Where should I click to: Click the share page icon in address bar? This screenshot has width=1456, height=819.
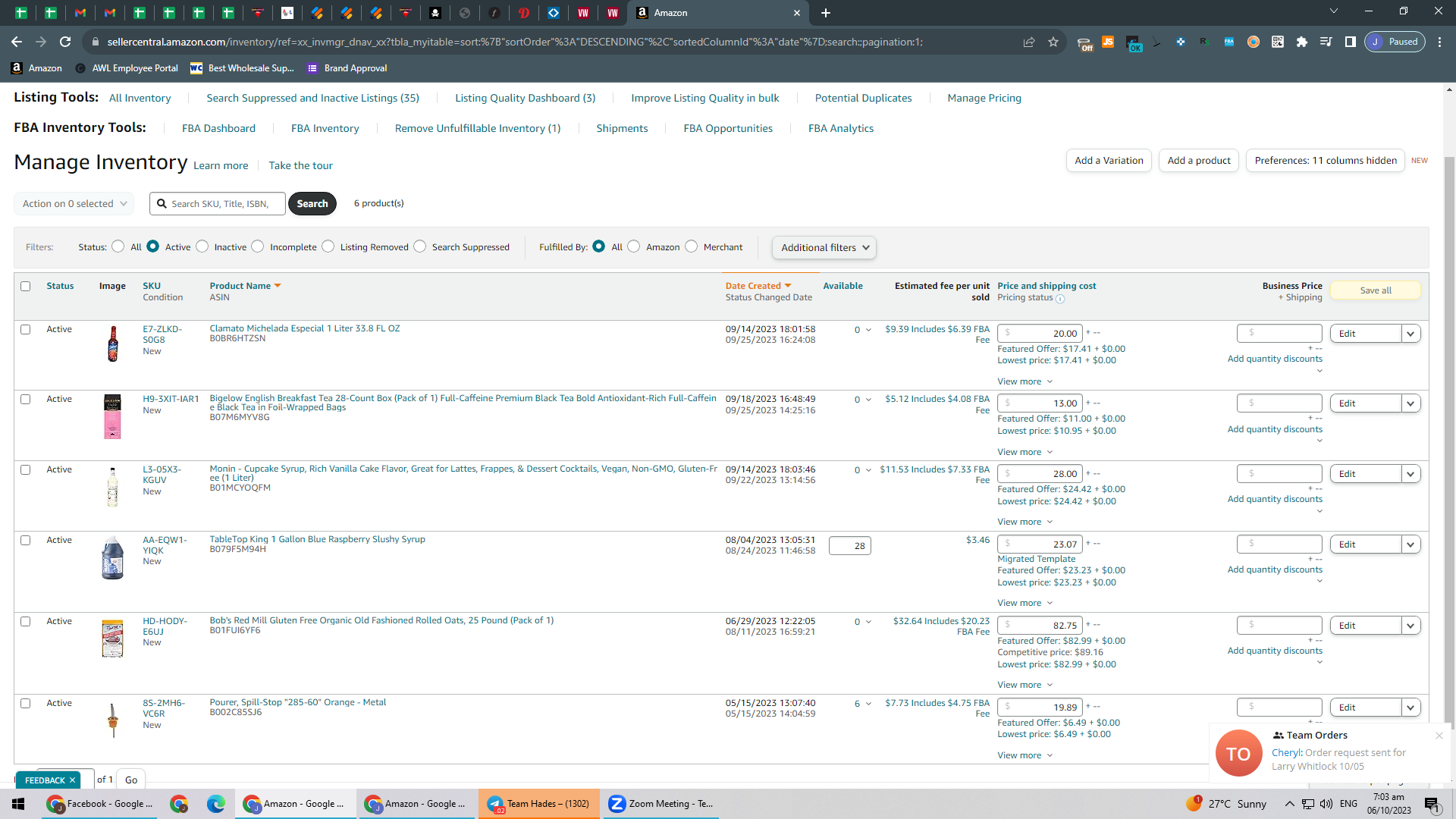[1029, 42]
